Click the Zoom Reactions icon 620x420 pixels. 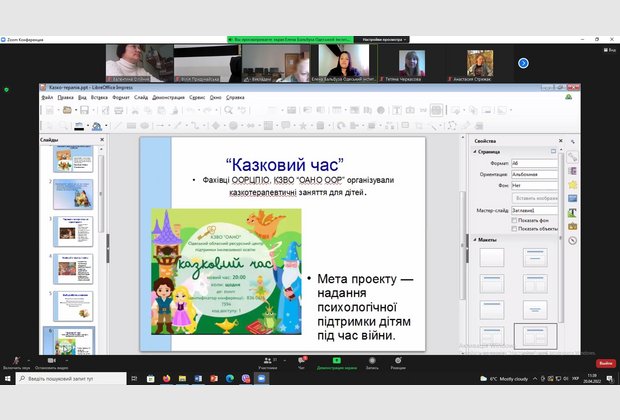pyautogui.click(x=398, y=361)
